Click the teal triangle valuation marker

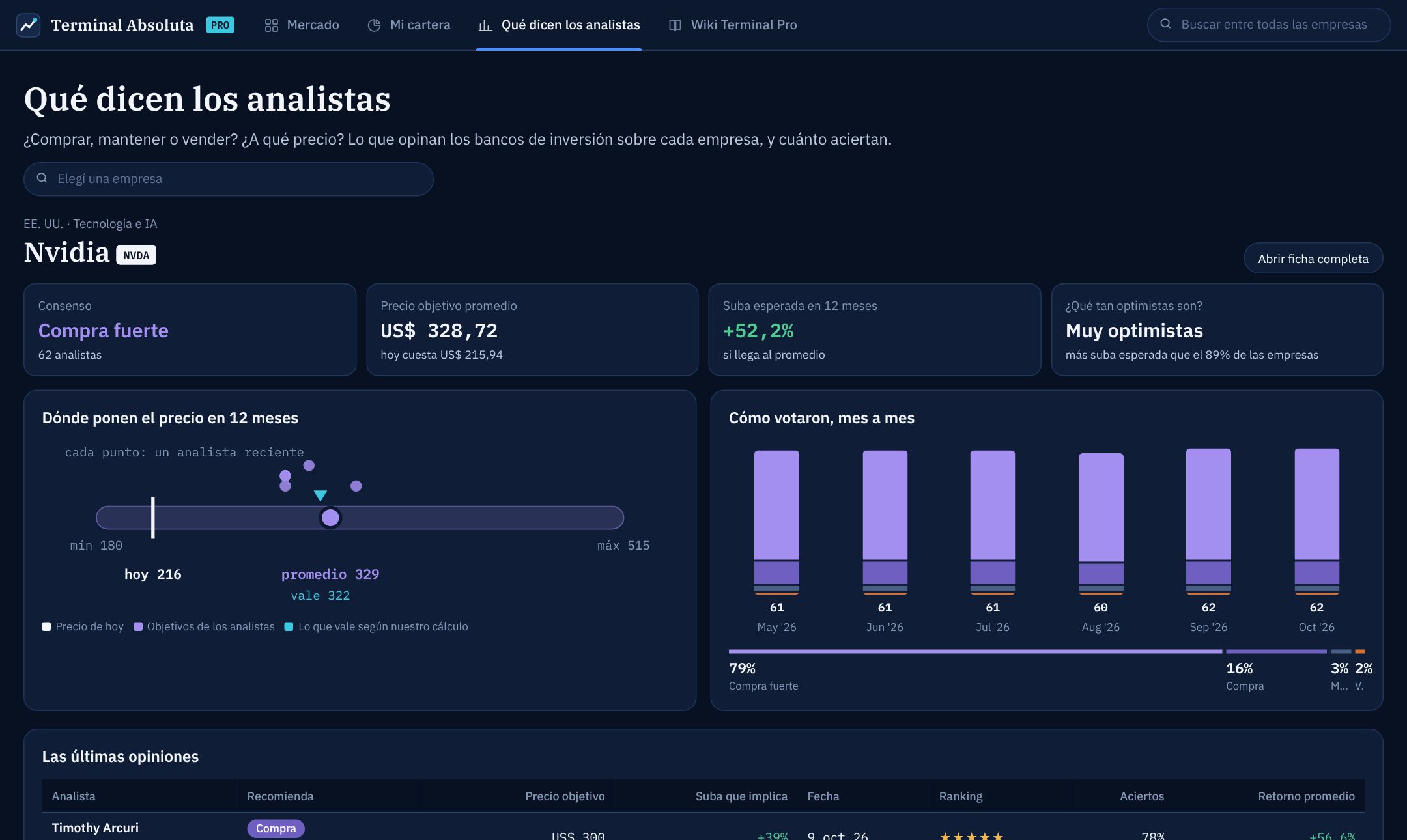click(320, 496)
